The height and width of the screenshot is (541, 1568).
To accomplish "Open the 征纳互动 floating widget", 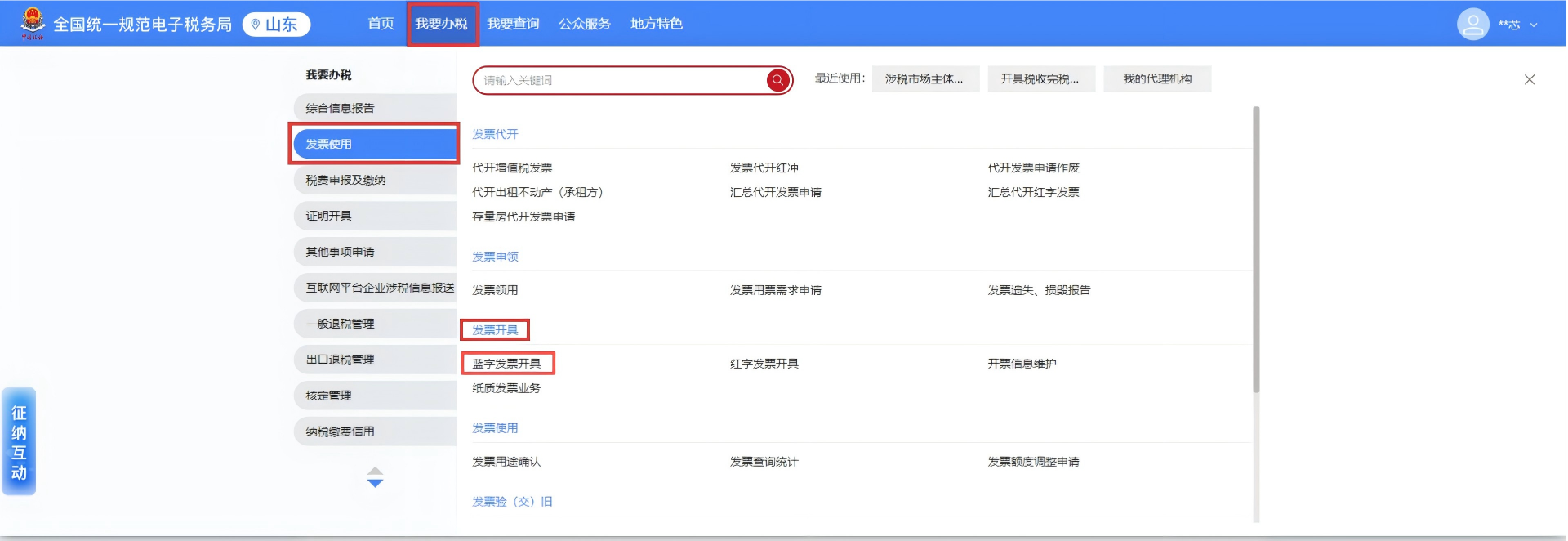I will point(19,441).
